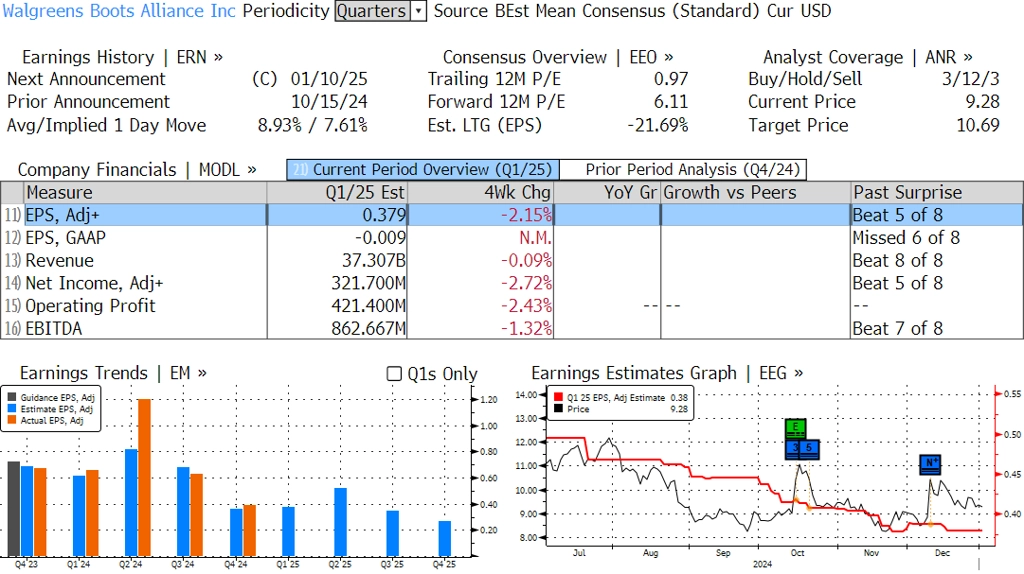Image resolution: width=1024 pixels, height=574 pixels.
Task: Click the Estimate EPS, Adj blue legend swatch
Action: (12, 409)
